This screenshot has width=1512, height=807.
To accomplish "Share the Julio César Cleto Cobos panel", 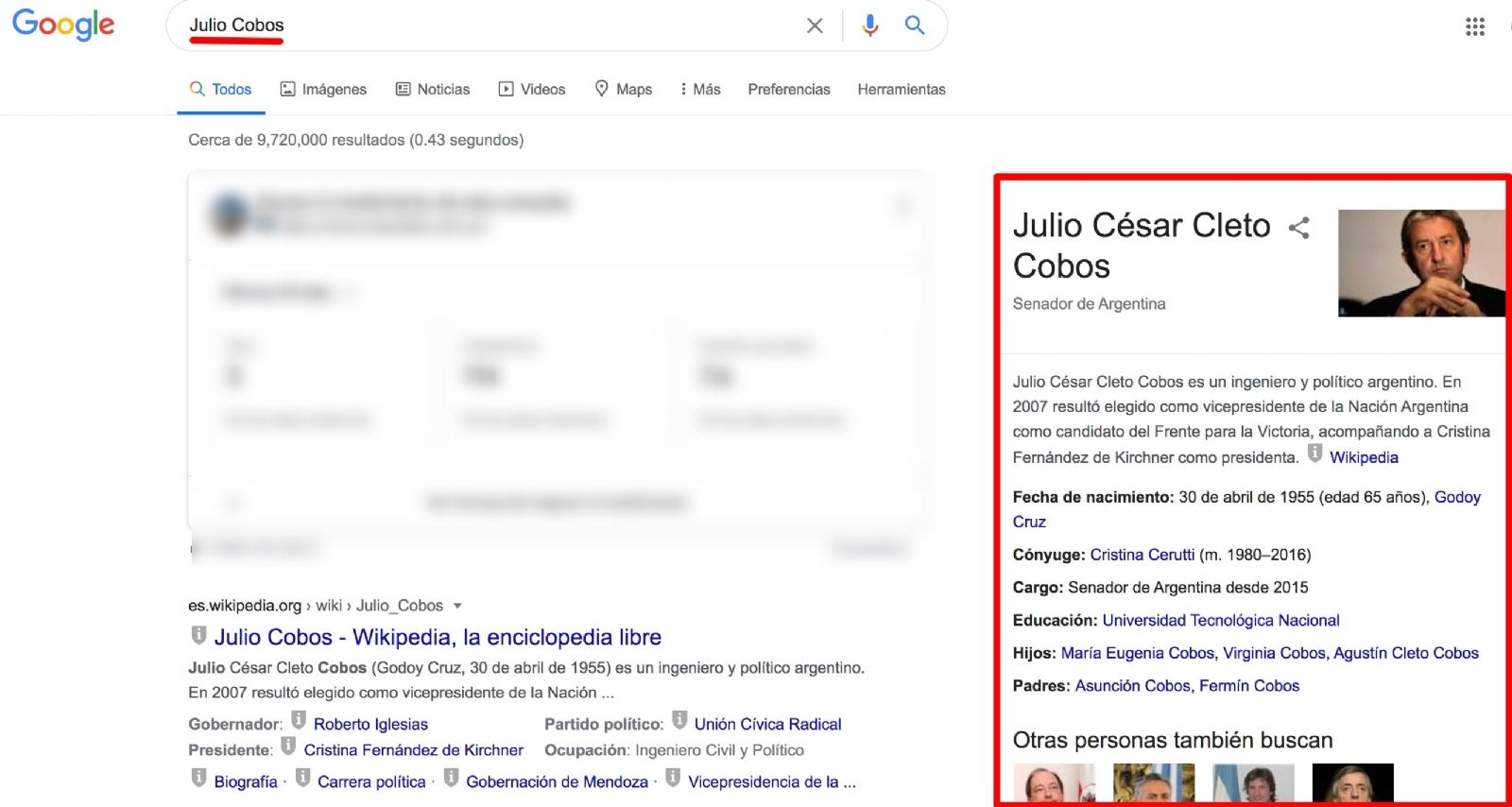I will (x=1299, y=228).
